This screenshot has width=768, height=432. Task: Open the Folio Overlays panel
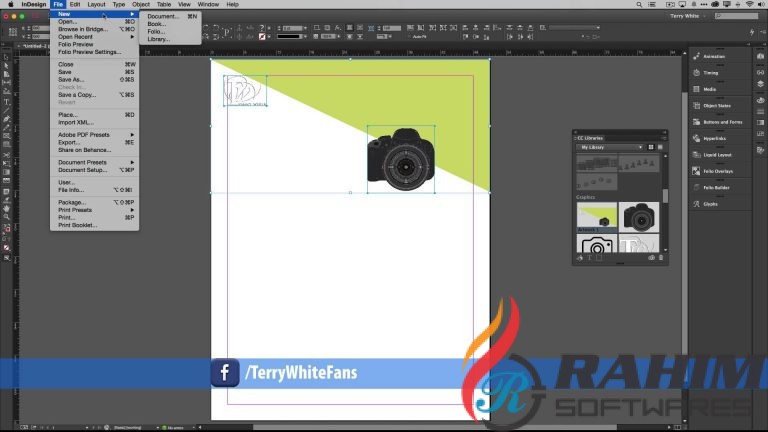pos(717,171)
